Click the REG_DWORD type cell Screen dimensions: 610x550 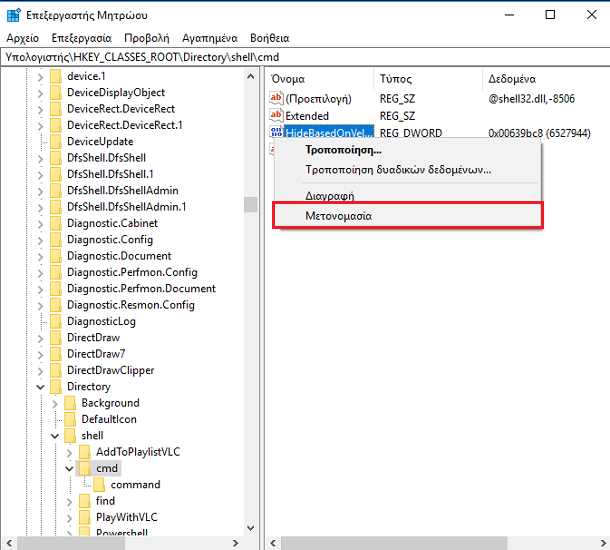click(x=411, y=133)
